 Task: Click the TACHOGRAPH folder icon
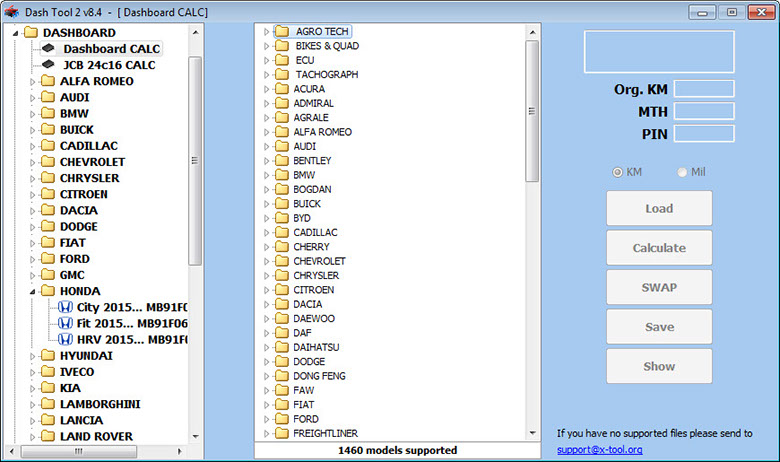tap(281, 75)
